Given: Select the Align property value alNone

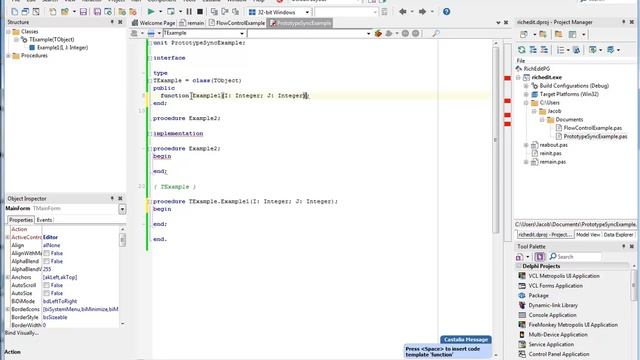Looking at the screenshot, I should [51, 245].
